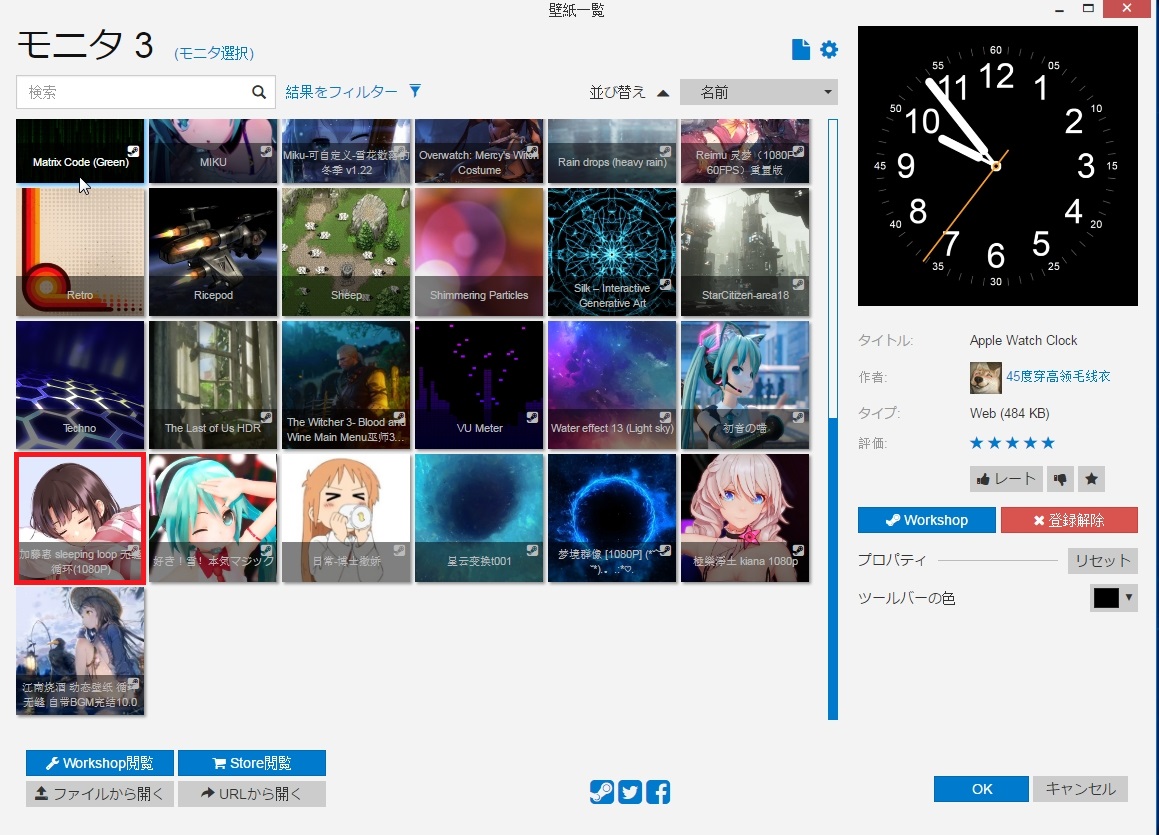Select Shimmering Particles wallpaper
1159x835 pixels.
tap(479, 252)
